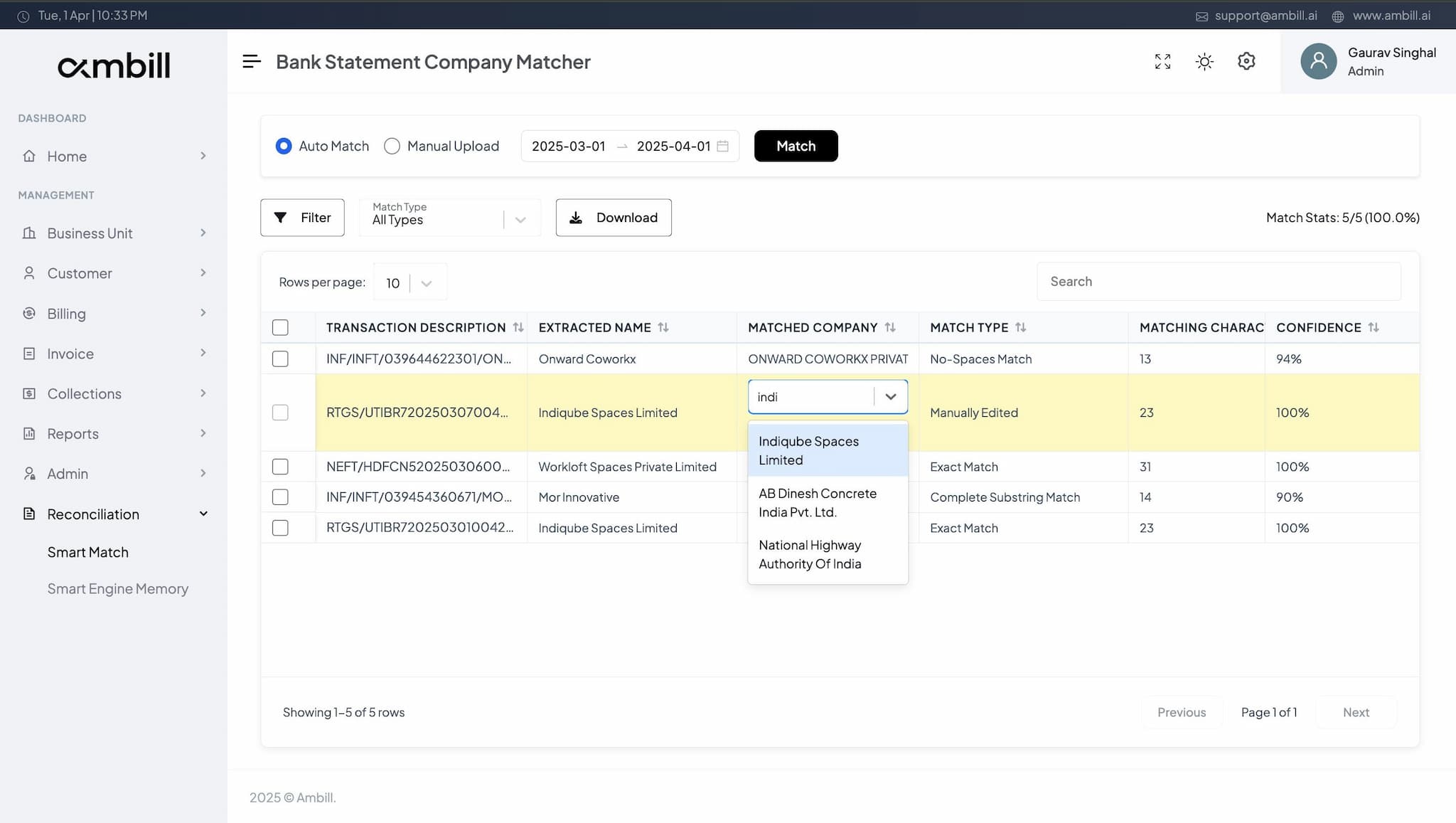
Task: Click the funnel icon on Filter
Action: [x=281, y=218]
